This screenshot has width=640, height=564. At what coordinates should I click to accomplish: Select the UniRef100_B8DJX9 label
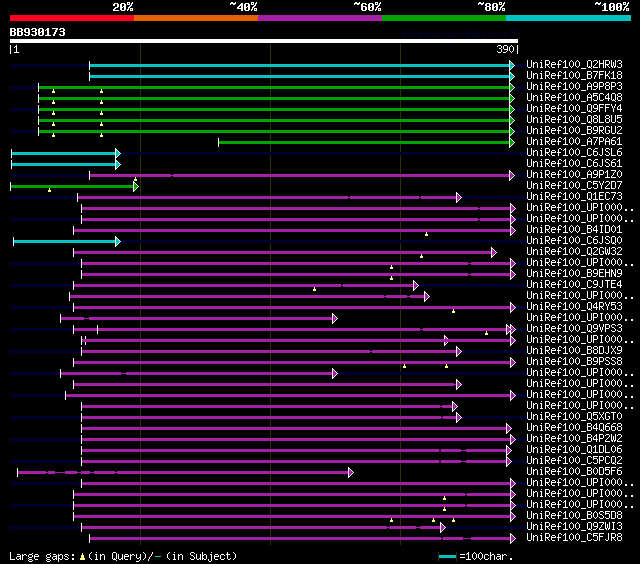[x=574, y=351]
